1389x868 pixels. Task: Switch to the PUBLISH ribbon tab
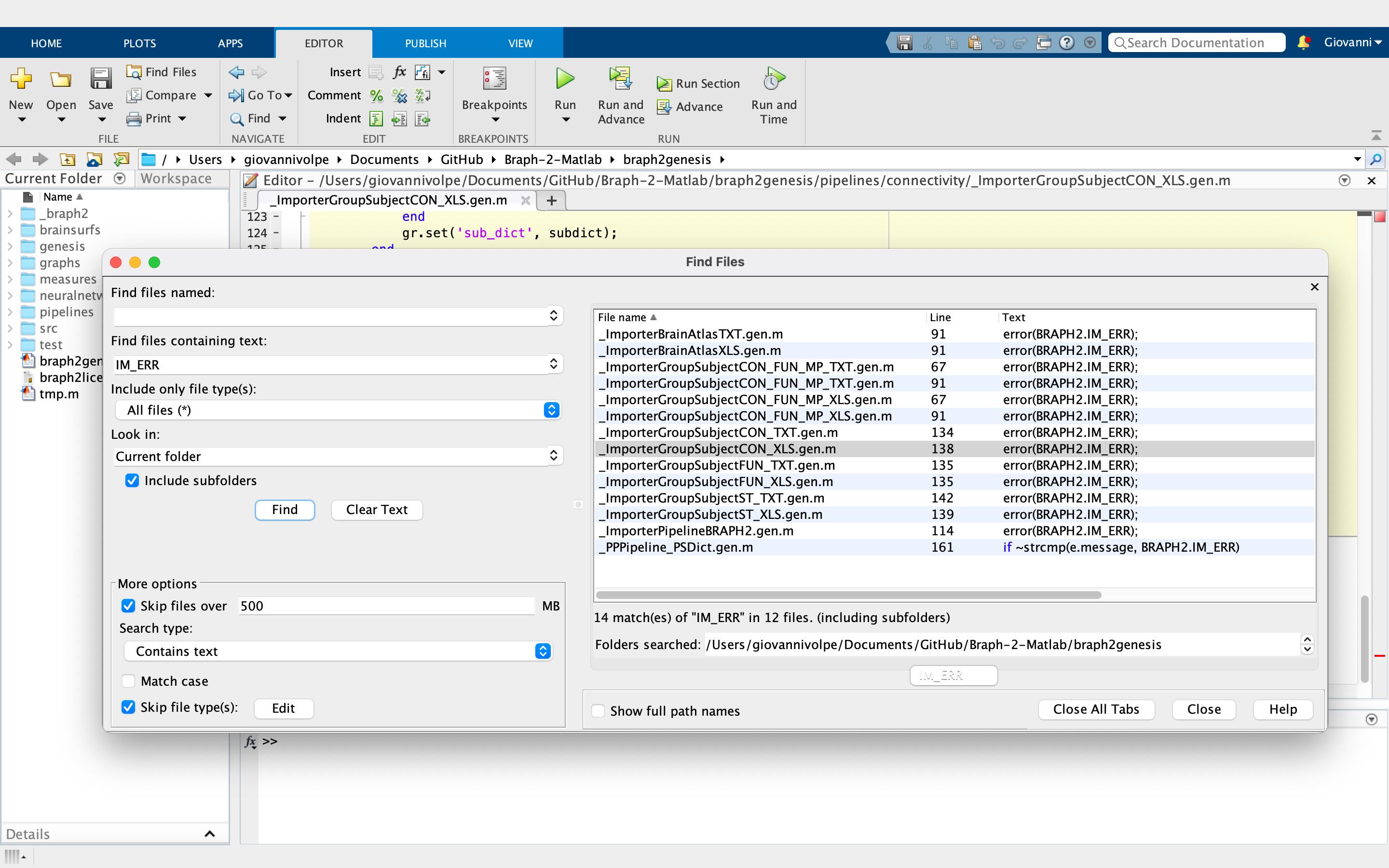(425, 42)
